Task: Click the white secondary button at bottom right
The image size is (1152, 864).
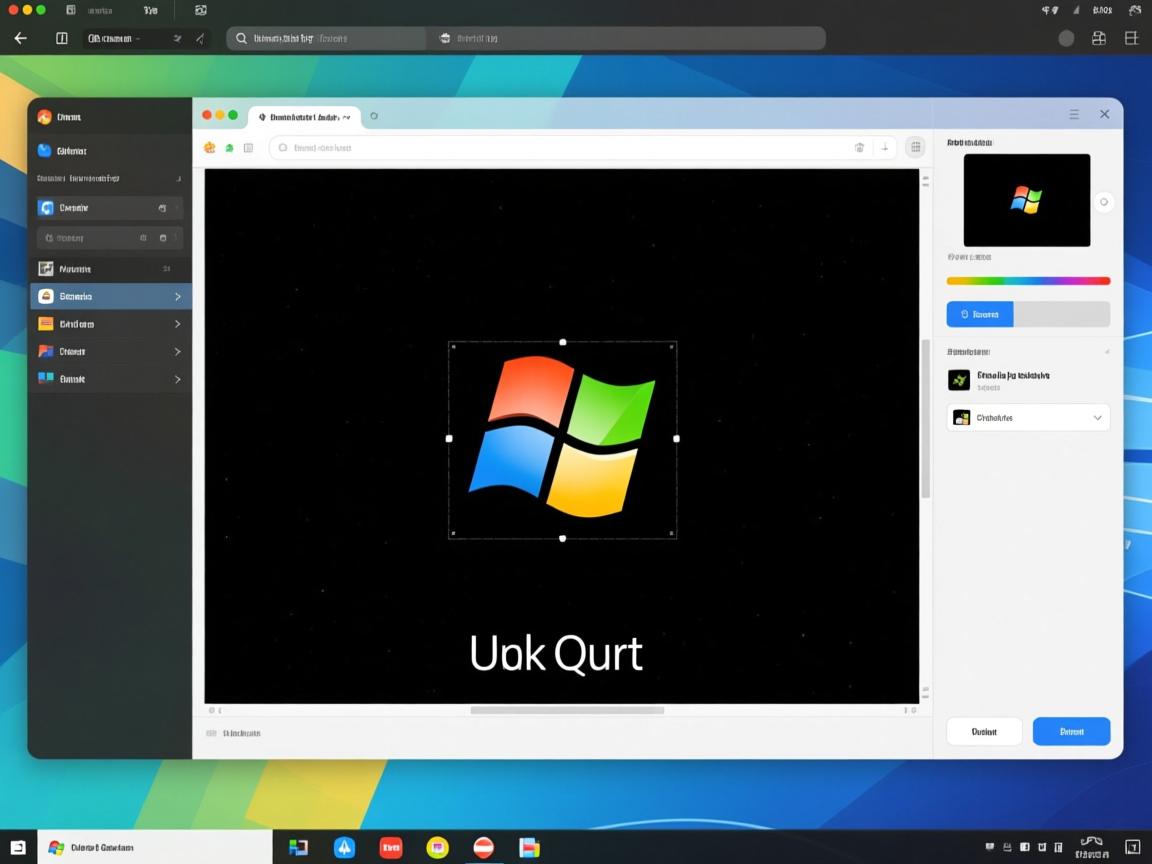Action: click(984, 731)
